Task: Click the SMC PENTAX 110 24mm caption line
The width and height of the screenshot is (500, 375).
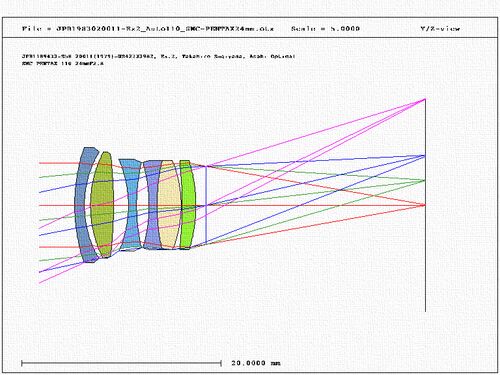Action: pyautogui.click(x=63, y=63)
